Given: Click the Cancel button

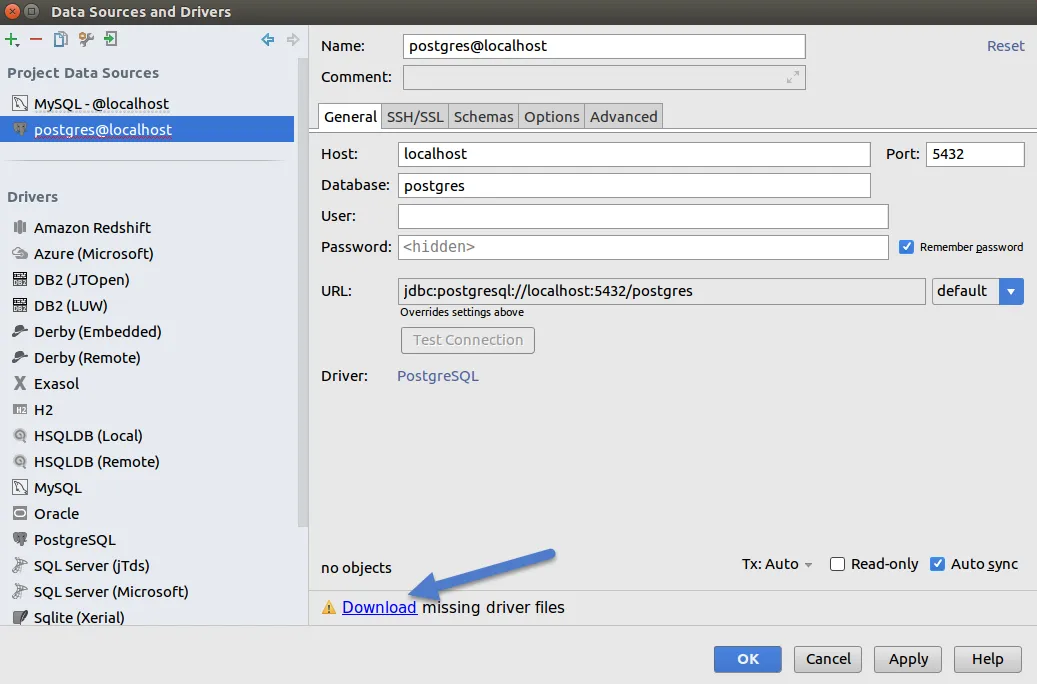Looking at the screenshot, I should [828, 659].
